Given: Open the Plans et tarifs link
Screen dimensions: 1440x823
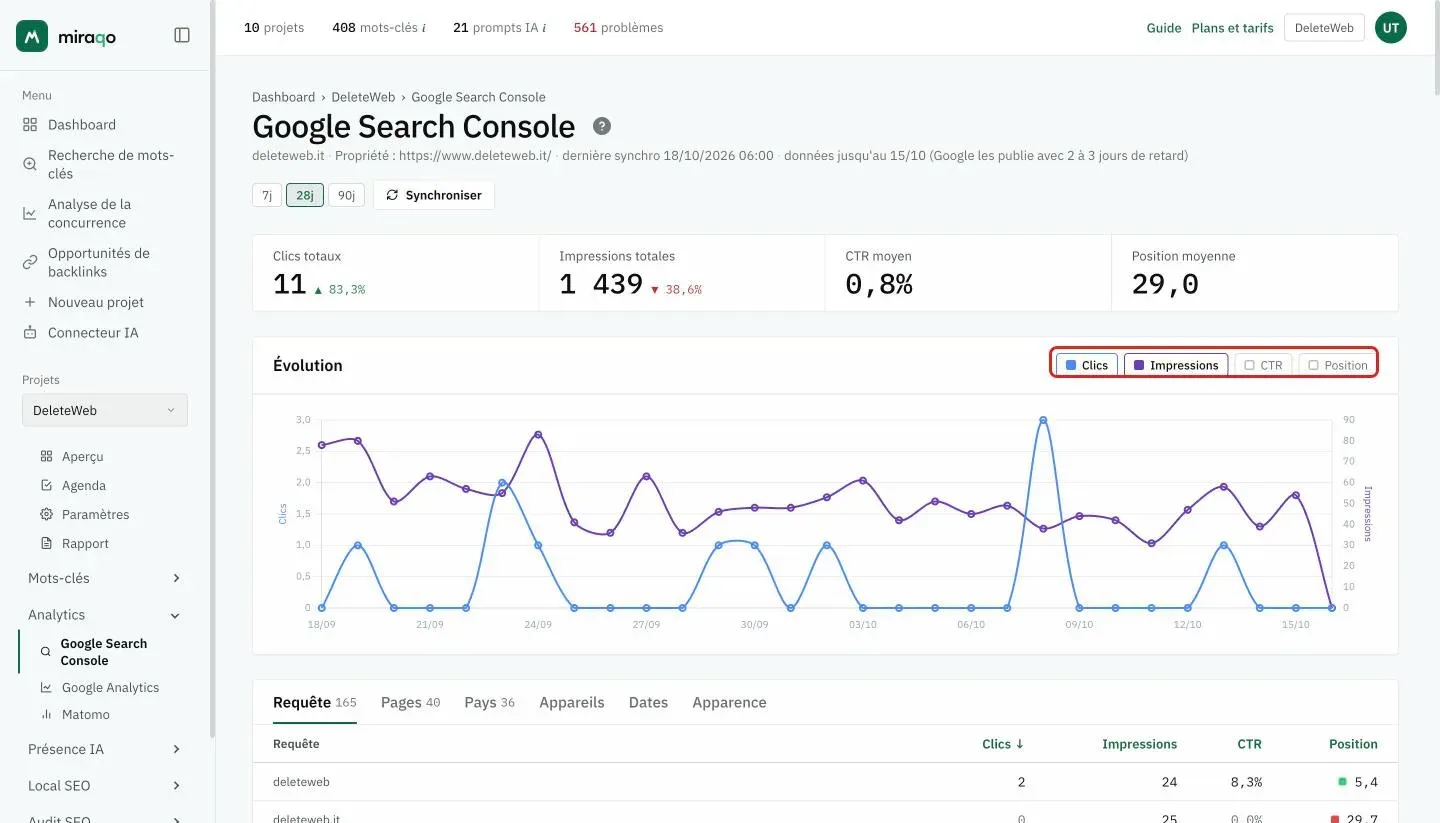Looking at the screenshot, I should 1233,28.
